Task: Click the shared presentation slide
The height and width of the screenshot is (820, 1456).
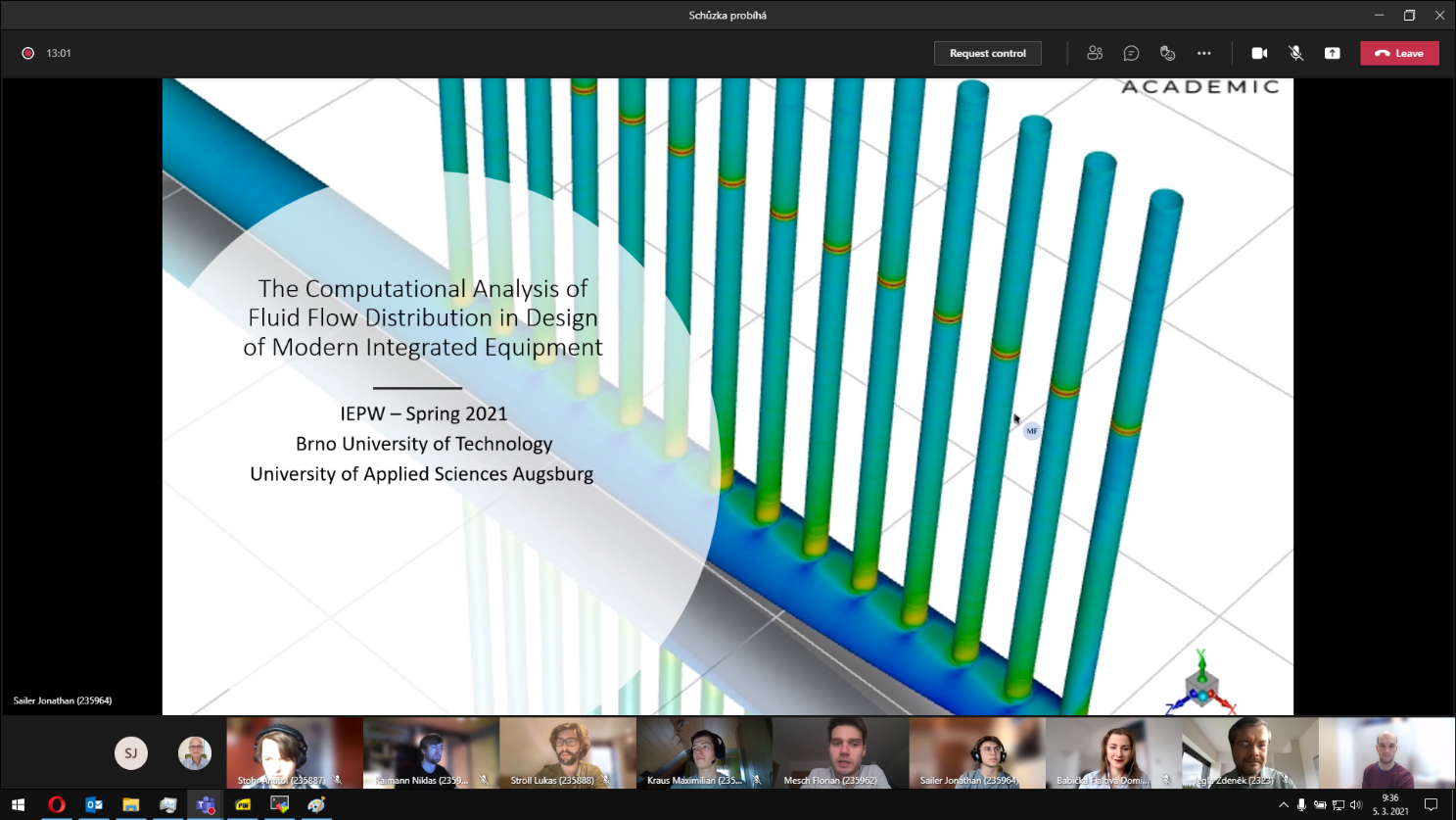Action: pos(728,397)
